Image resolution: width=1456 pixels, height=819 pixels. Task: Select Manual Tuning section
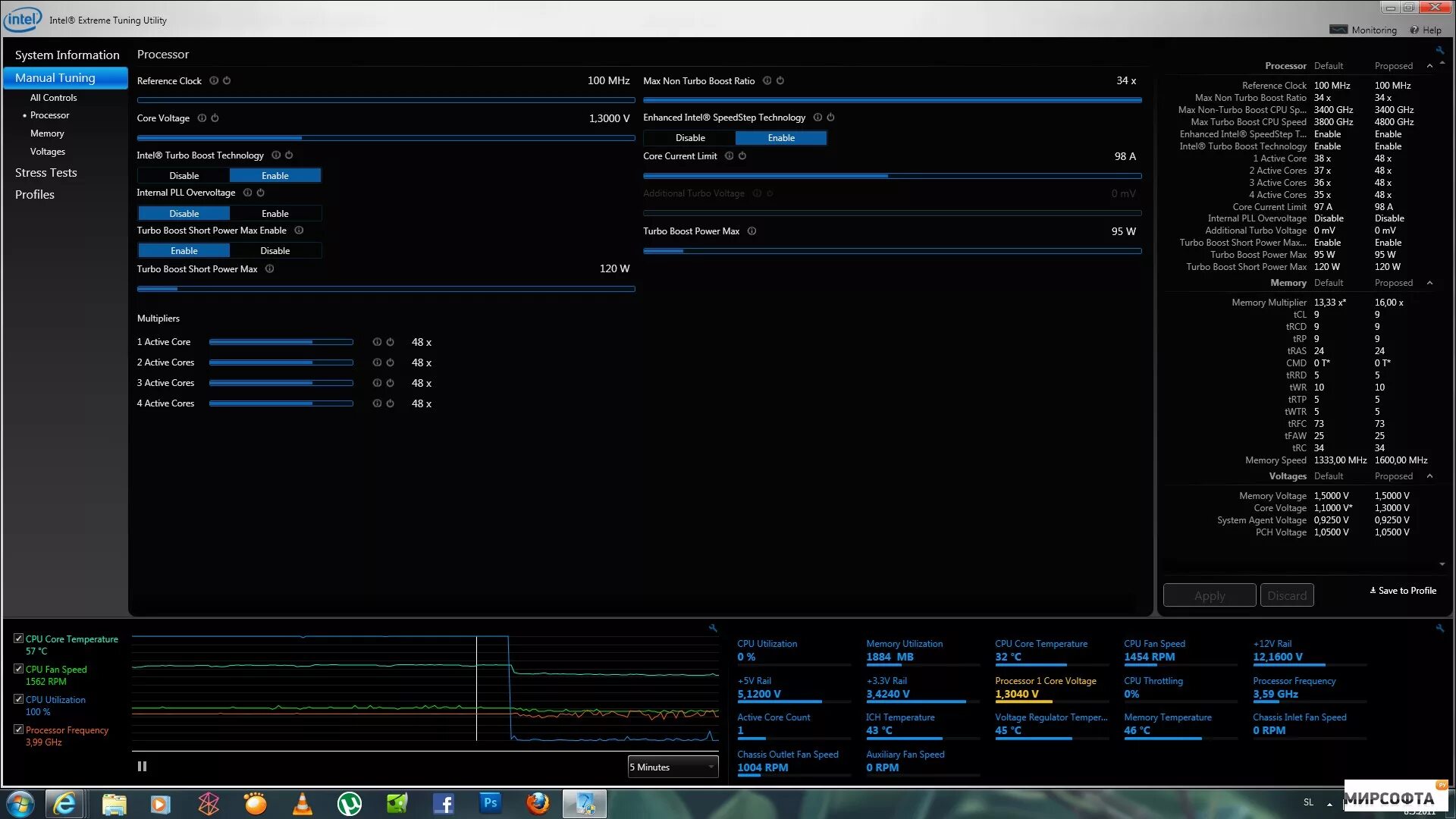[66, 78]
